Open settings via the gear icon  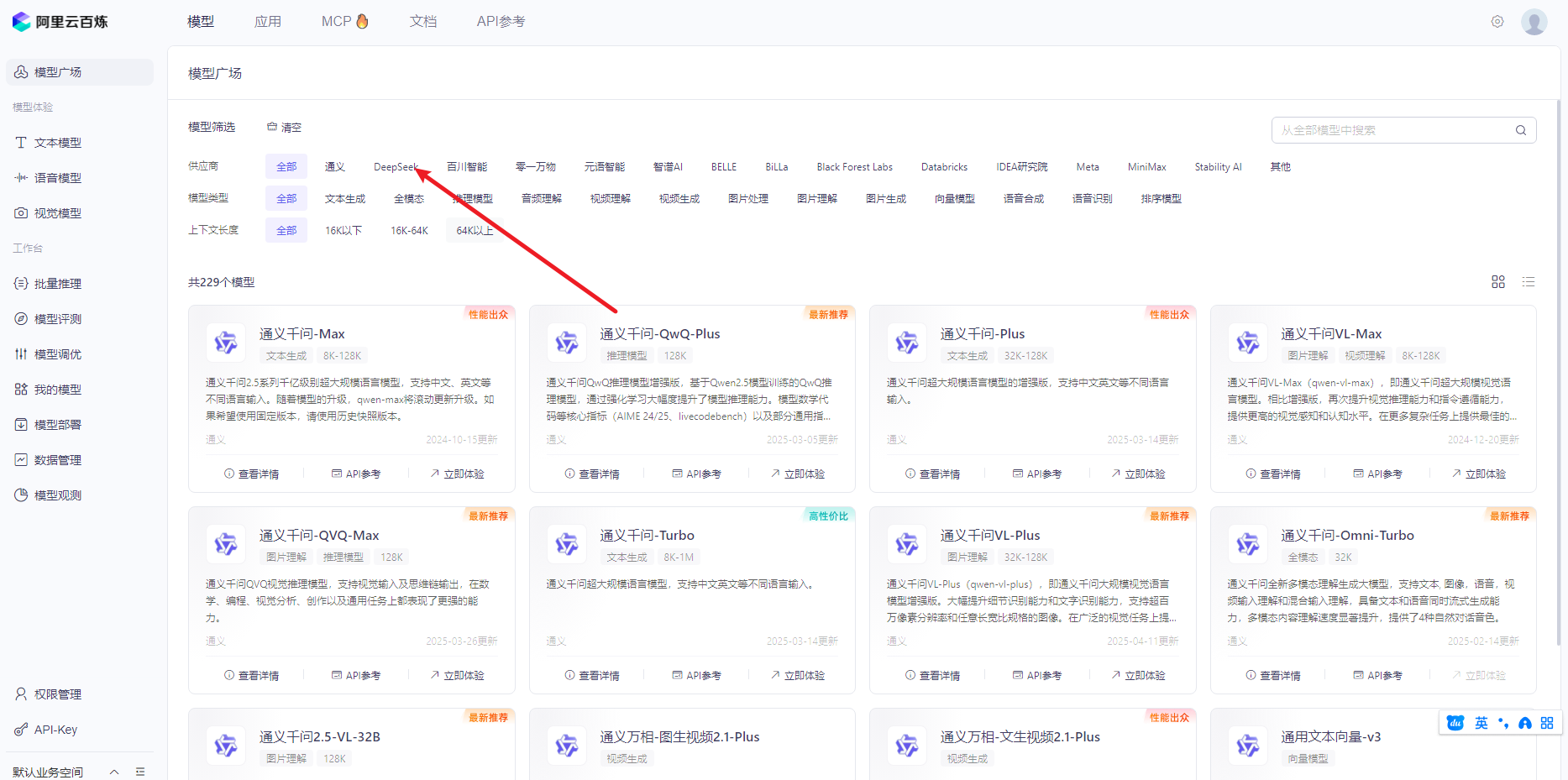pos(1497,22)
